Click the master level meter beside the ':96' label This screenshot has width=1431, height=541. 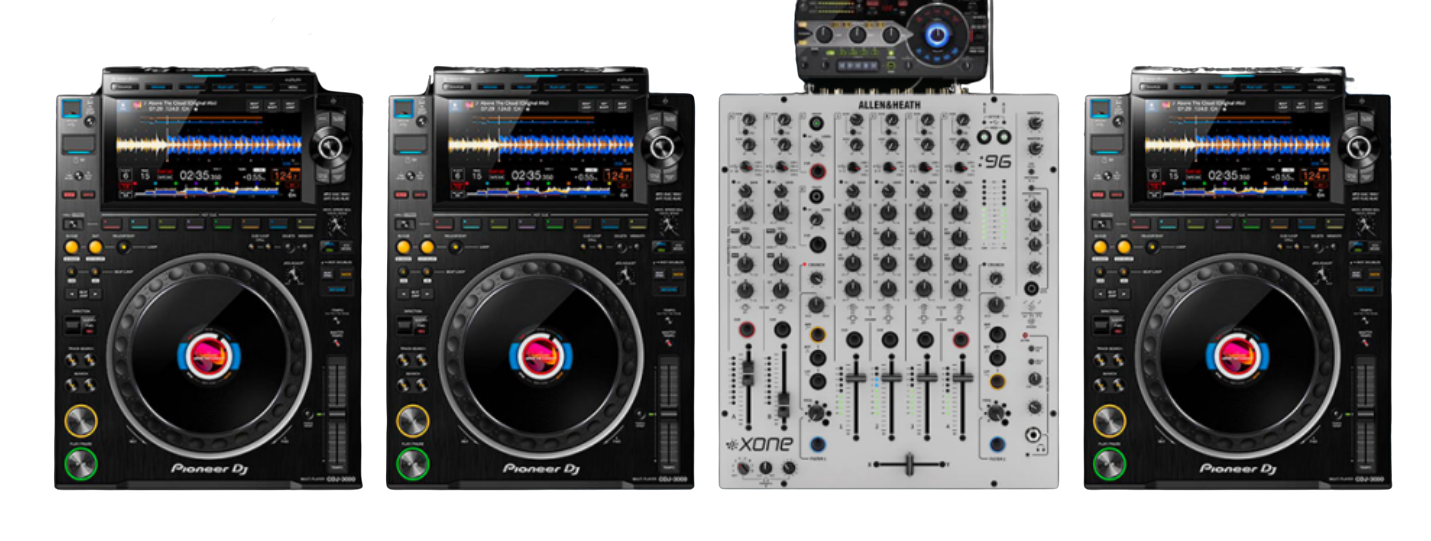point(993,215)
